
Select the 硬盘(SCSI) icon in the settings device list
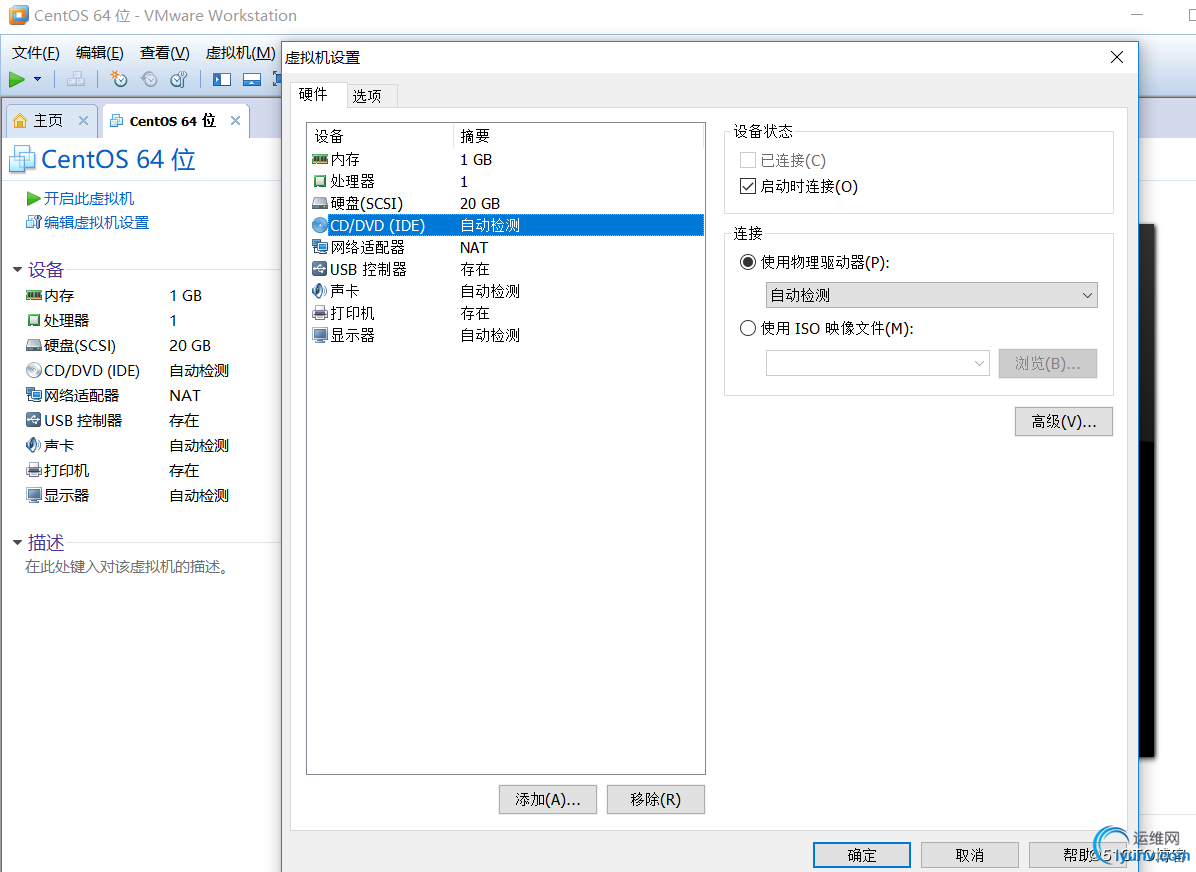click(x=320, y=204)
